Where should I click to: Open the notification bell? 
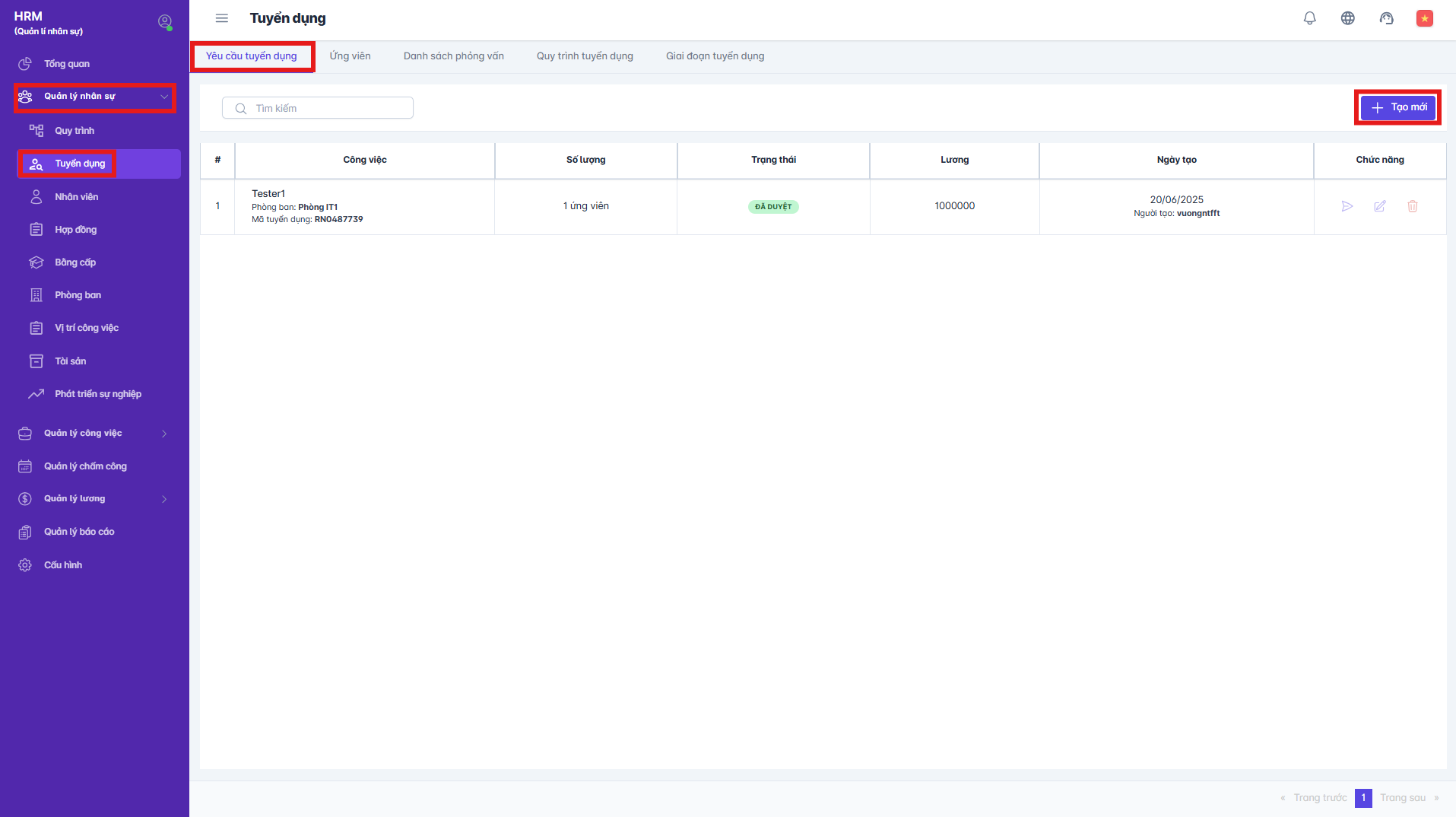tap(1309, 18)
